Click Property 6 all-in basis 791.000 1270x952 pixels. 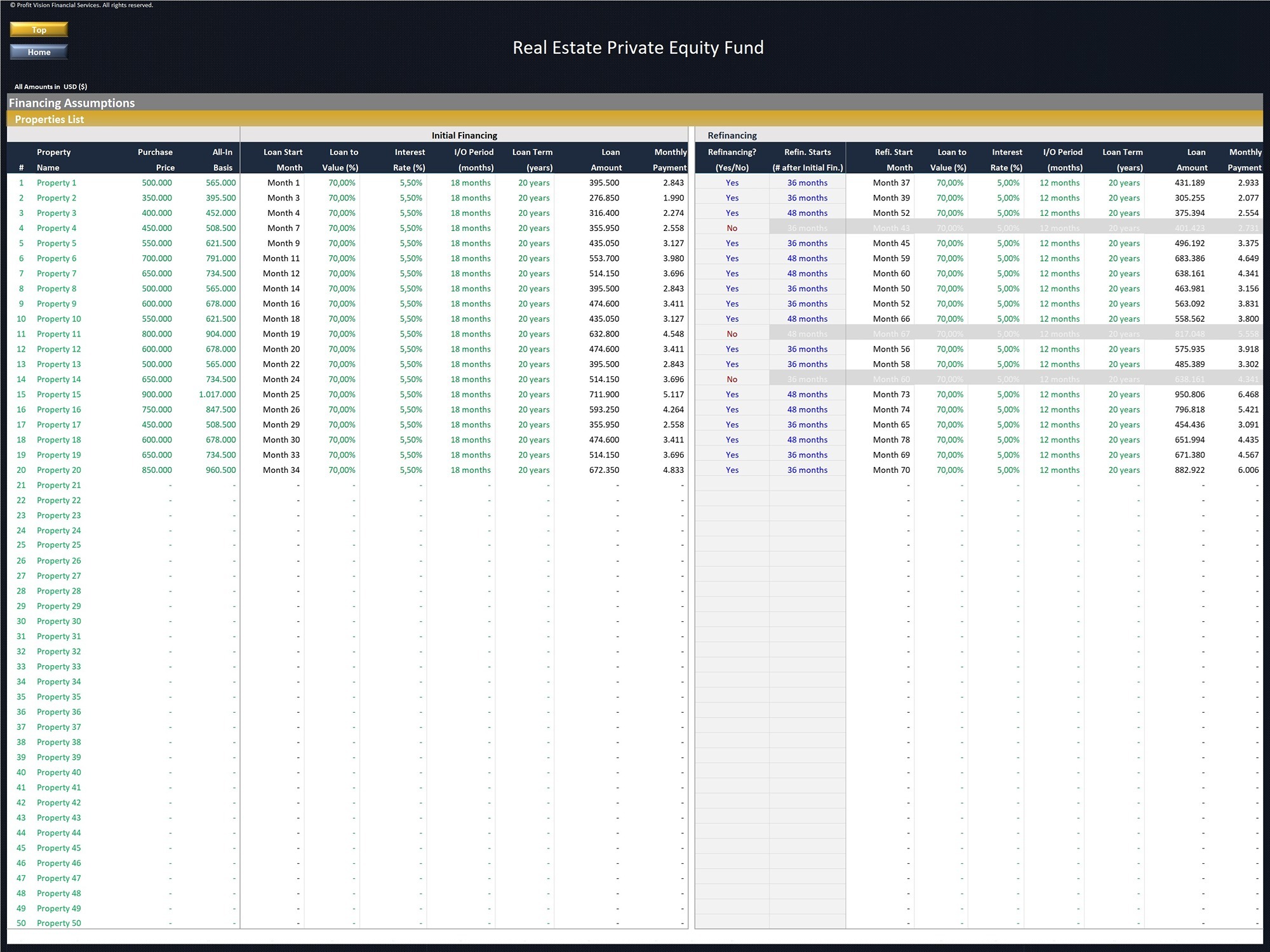[220, 259]
